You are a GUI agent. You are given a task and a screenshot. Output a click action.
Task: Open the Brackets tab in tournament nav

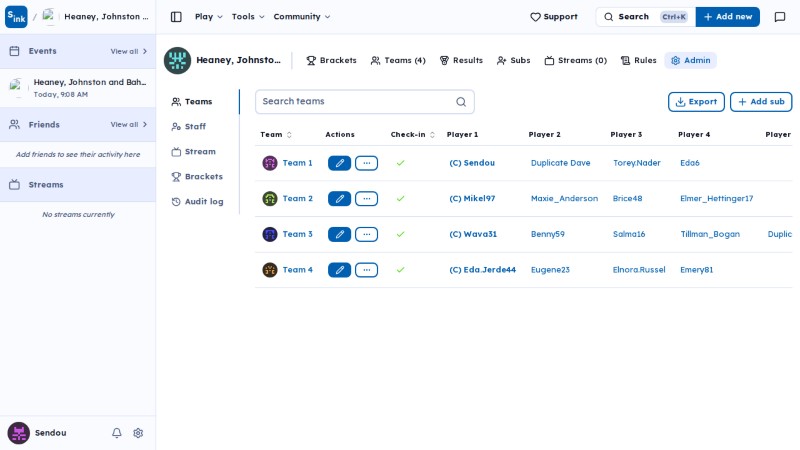coord(331,60)
